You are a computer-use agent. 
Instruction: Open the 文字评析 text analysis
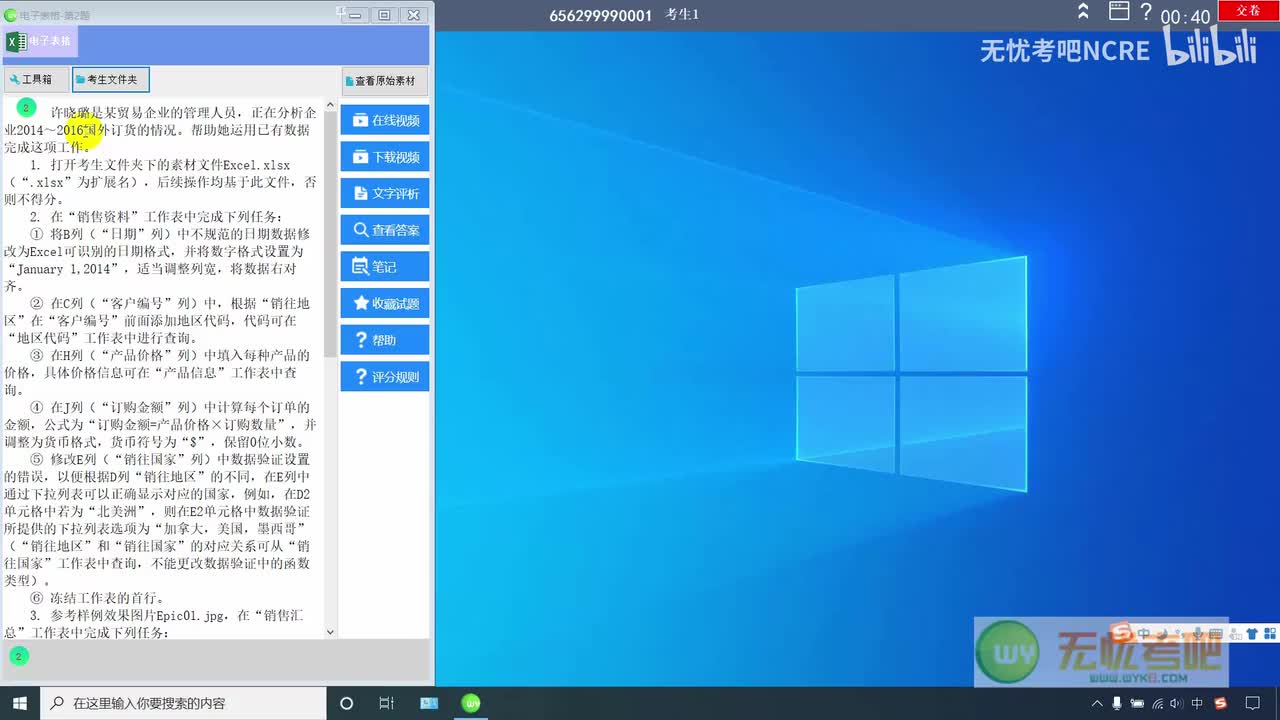click(x=385, y=193)
